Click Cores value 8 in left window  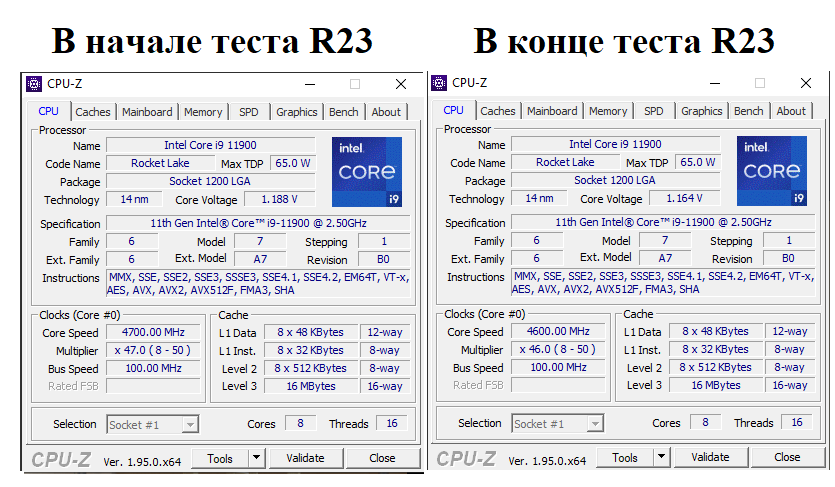click(300, 424)
